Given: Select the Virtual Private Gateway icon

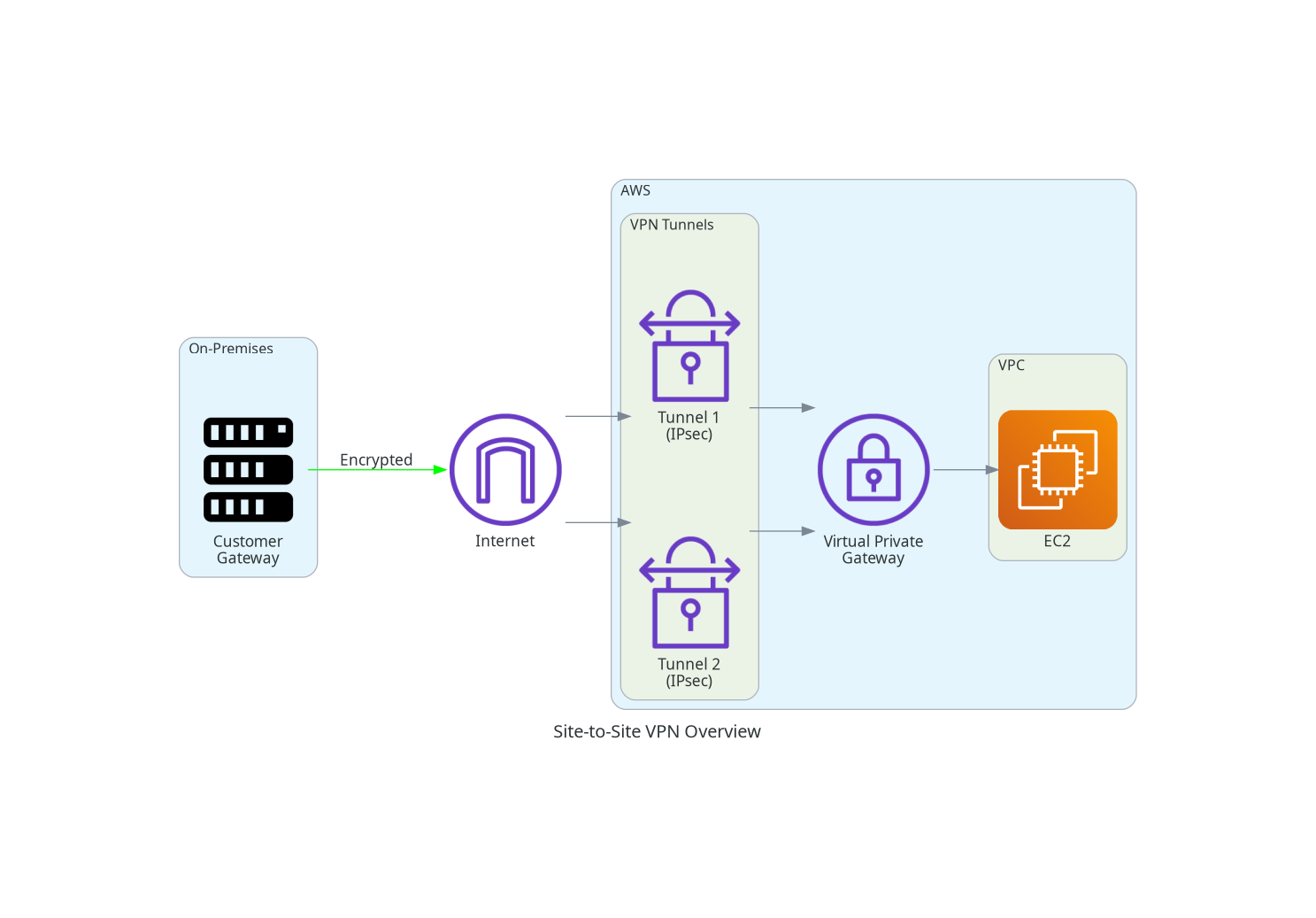Looking at the screenshot, I should [x=873, y=469].
